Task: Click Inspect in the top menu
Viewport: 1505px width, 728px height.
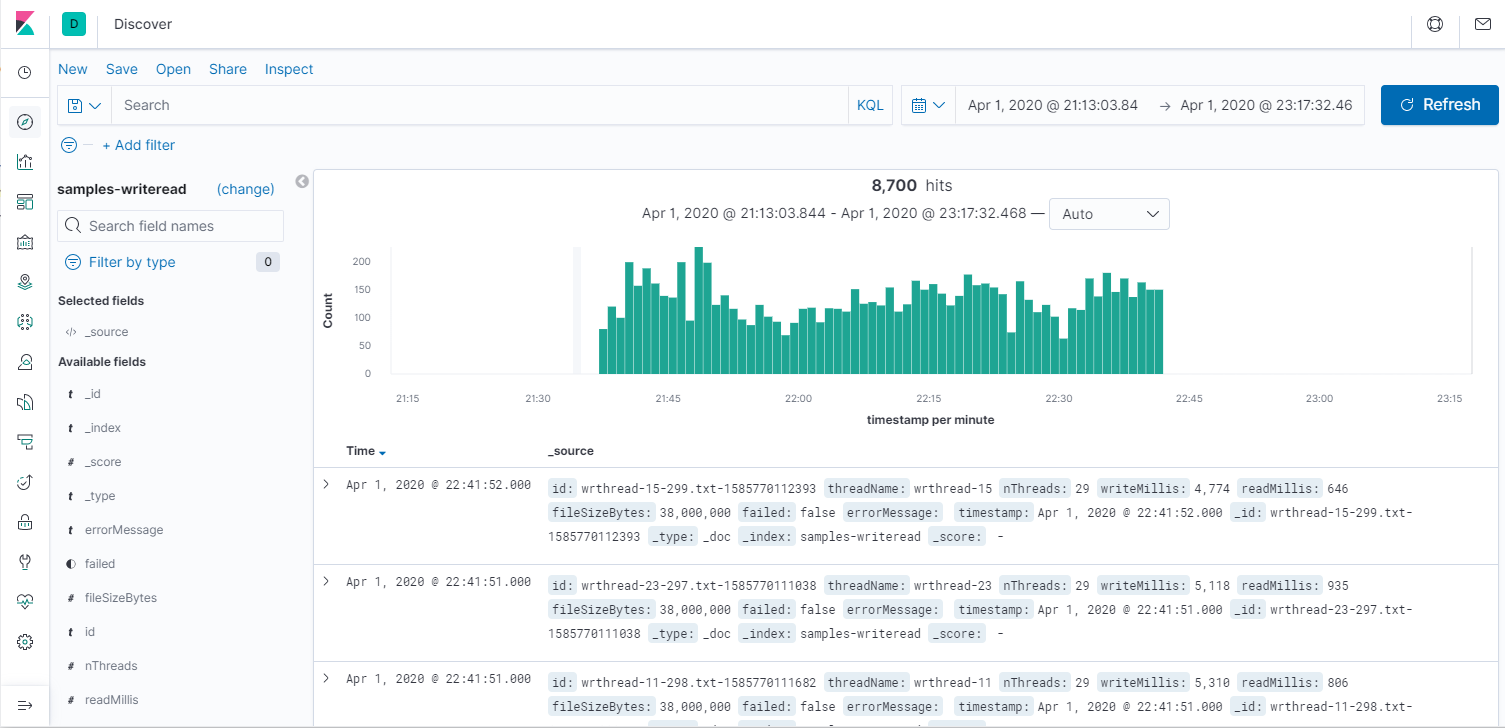Action: click(289, 69)
